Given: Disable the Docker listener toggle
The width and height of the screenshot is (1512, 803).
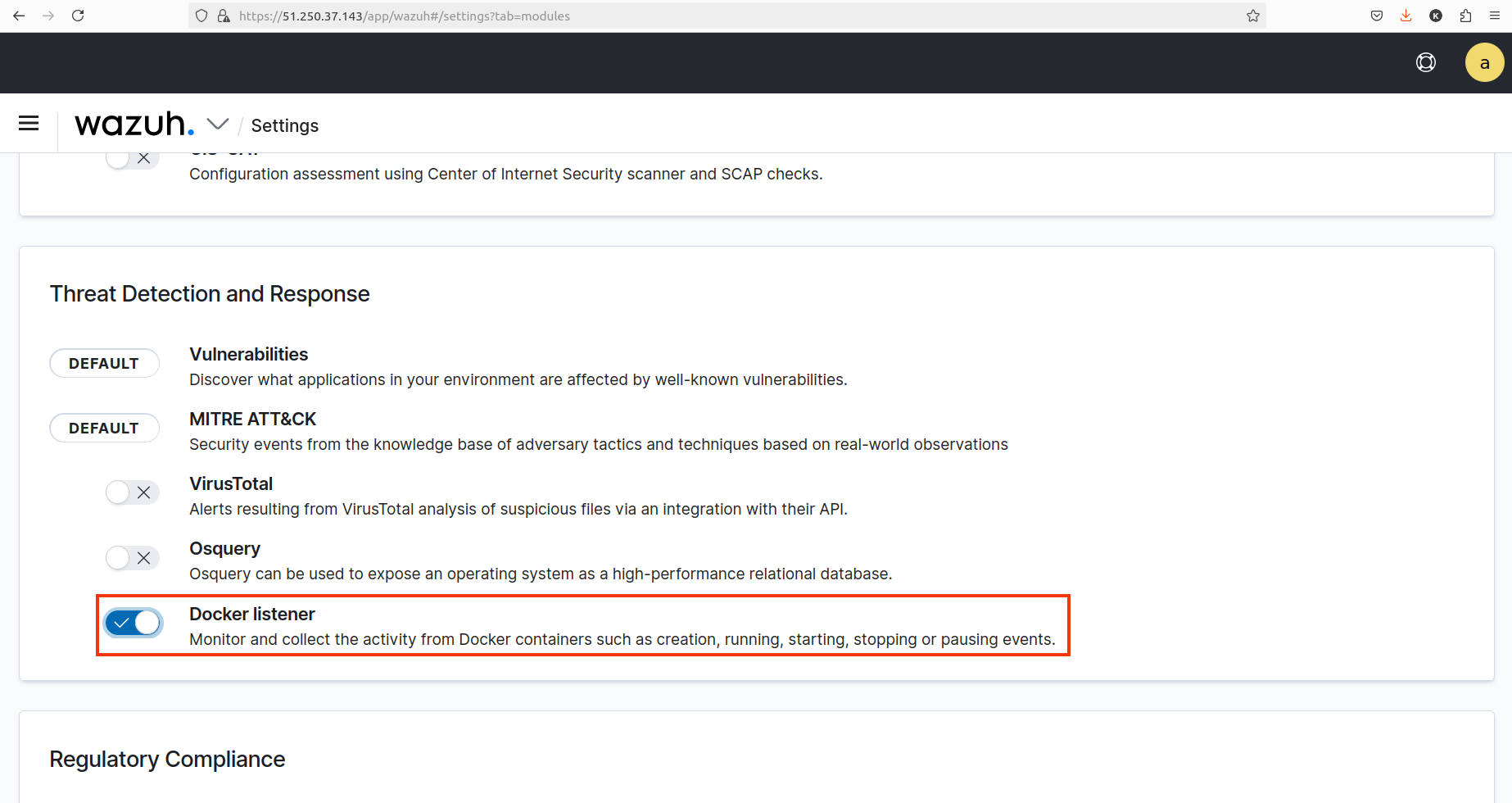Looking at the screenshot, I should pos(133,624).
